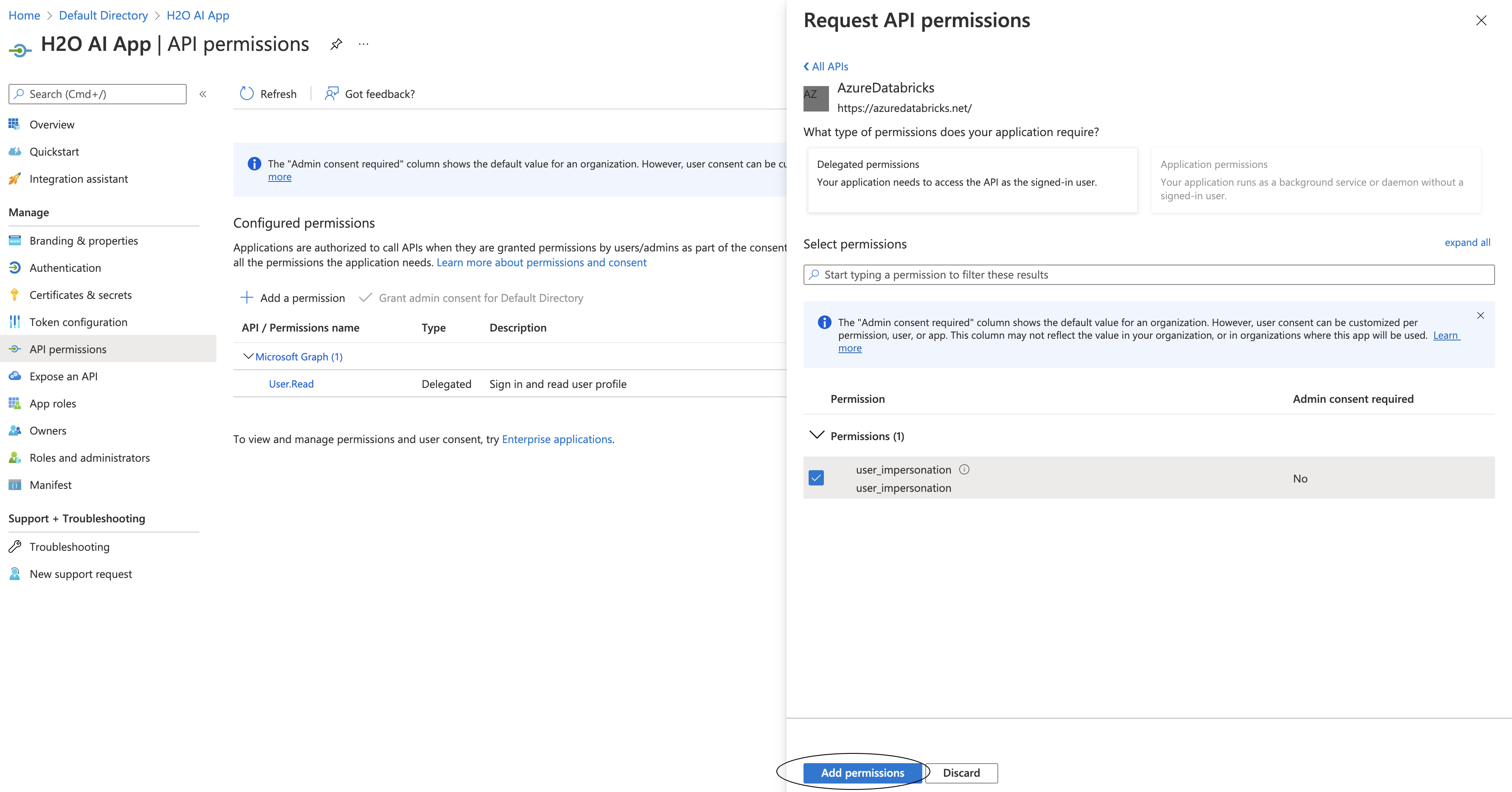Image resolution: width=1512 pixels, height=792 pixels.
Task: Click the Admin consent required column header
Action: pyautogui.click(x=1353, y=399)
